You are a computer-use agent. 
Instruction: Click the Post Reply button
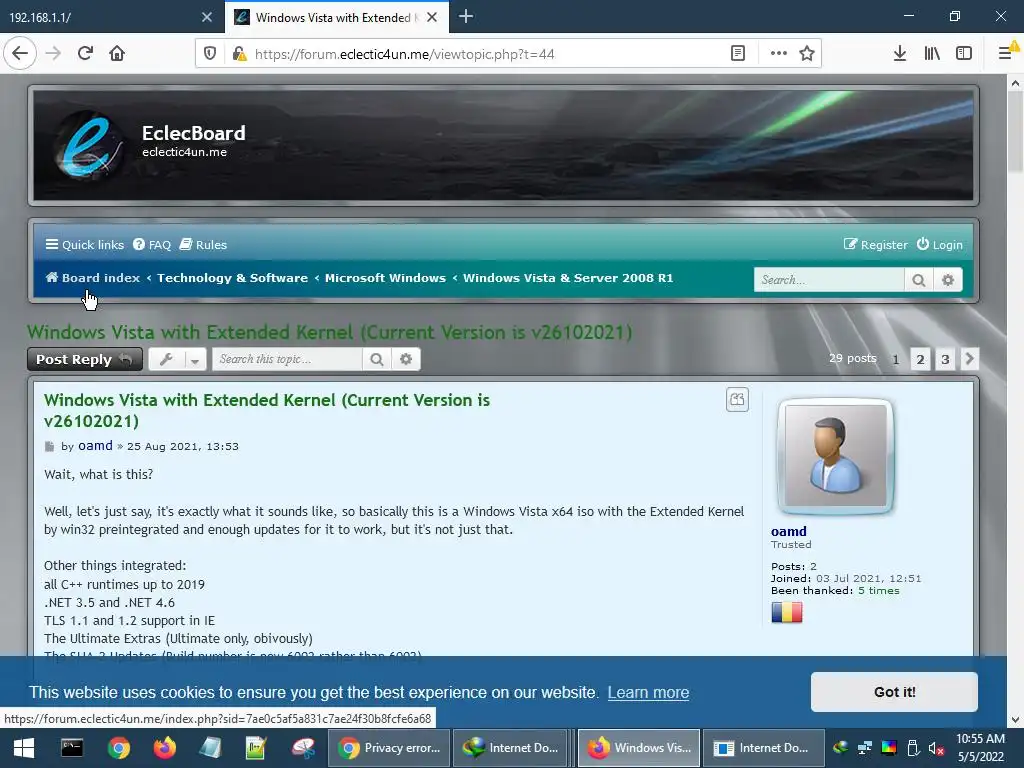(85, 359)
